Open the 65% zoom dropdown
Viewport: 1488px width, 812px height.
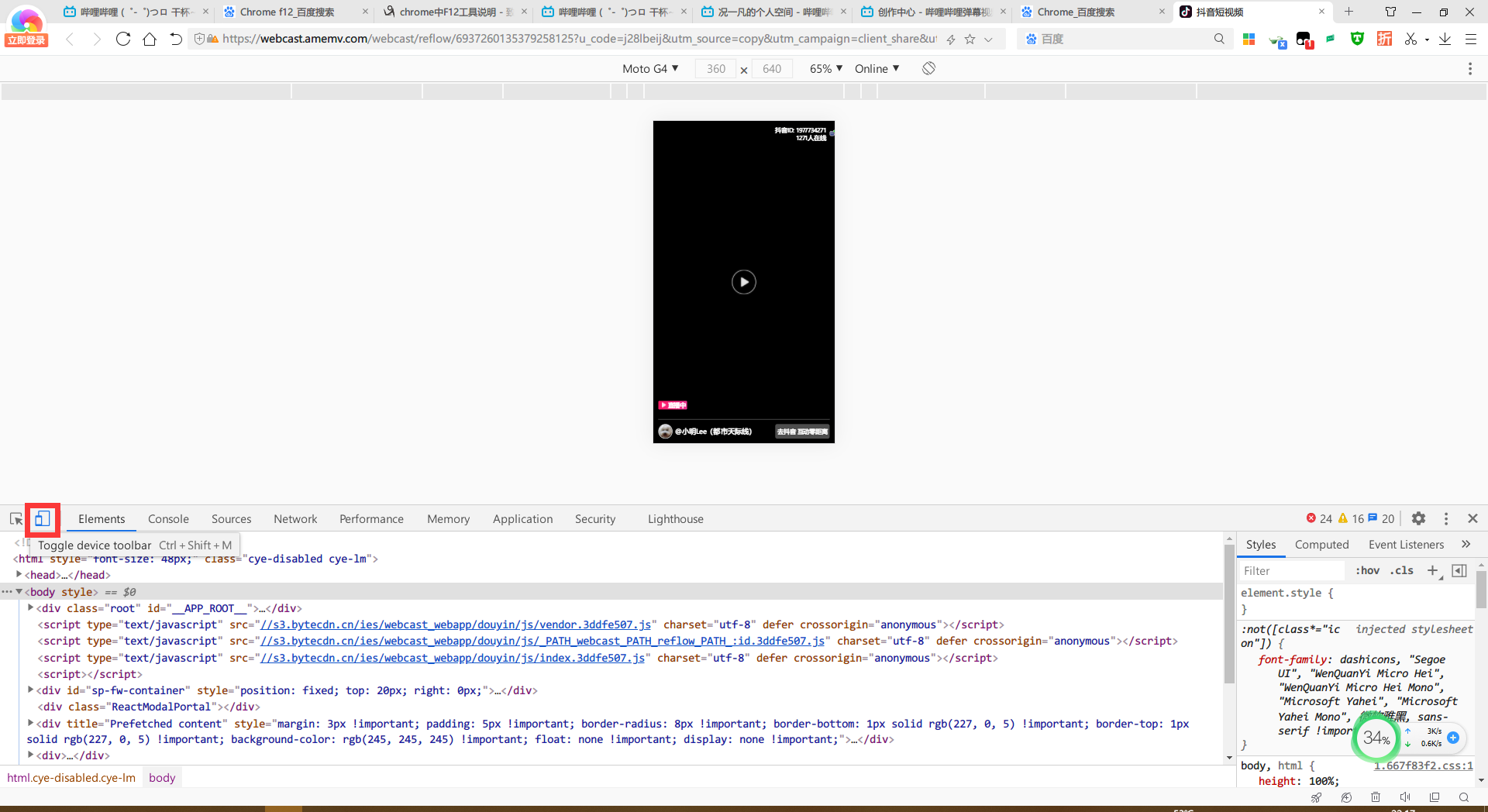point(825,68)
